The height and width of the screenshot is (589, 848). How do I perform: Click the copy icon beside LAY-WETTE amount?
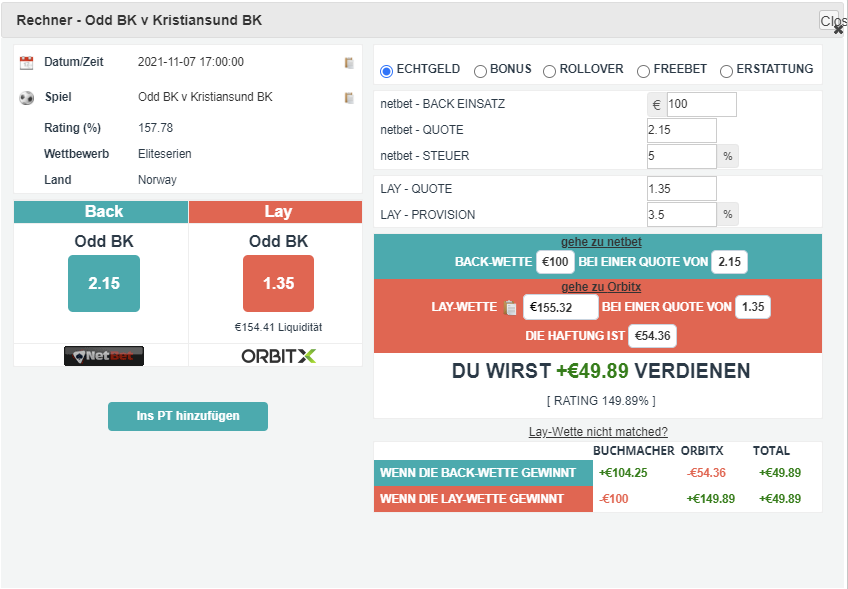(x=510, y=308)
